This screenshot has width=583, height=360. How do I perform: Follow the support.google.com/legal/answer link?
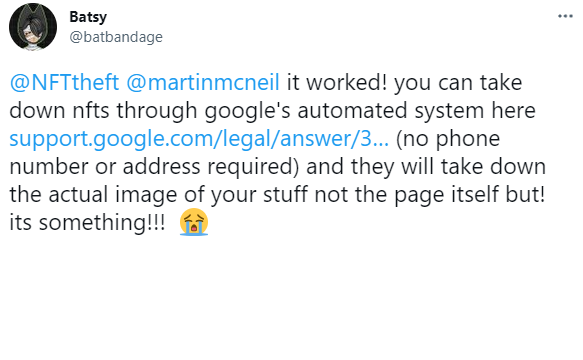(x=199, y=139)
